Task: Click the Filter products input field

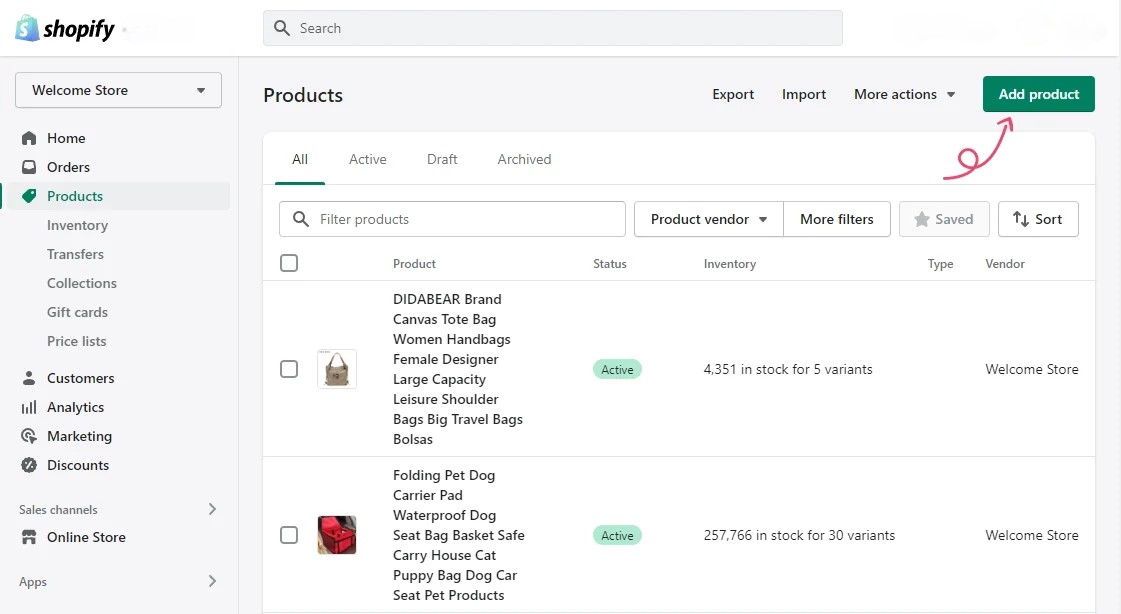Action: pos(452,219)
